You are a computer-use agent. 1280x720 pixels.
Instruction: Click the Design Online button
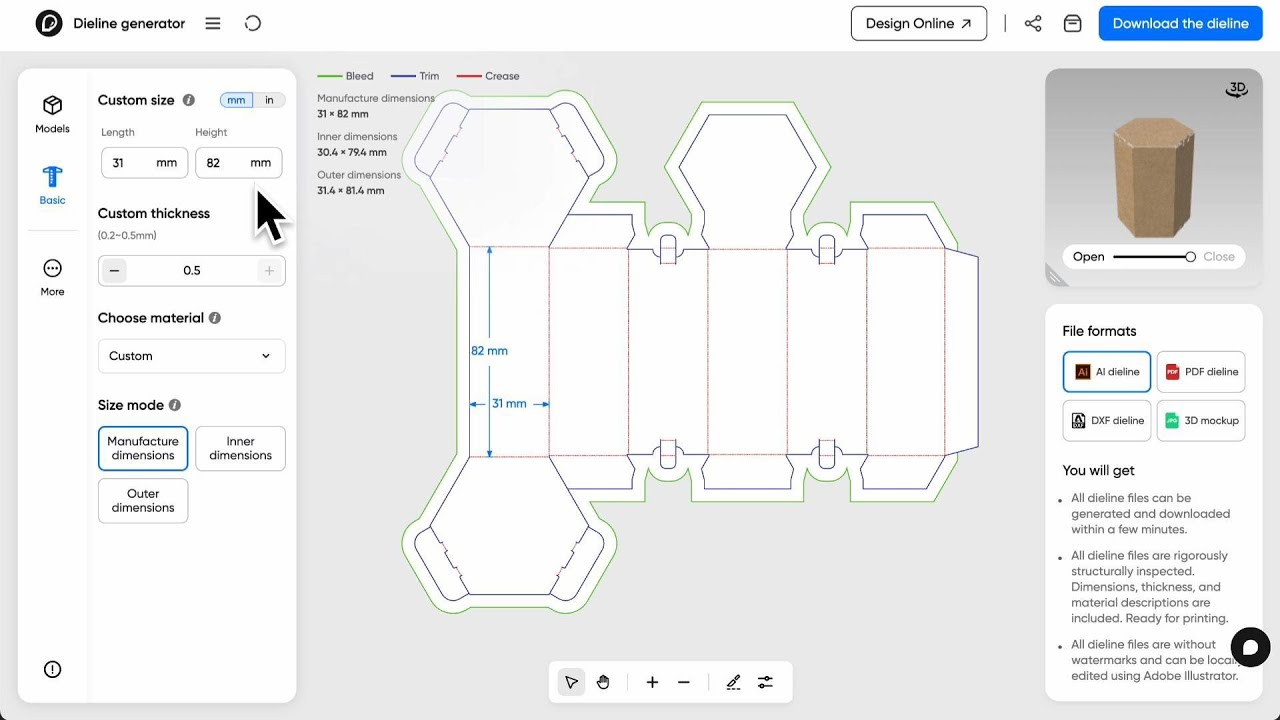tap(918, 23)
